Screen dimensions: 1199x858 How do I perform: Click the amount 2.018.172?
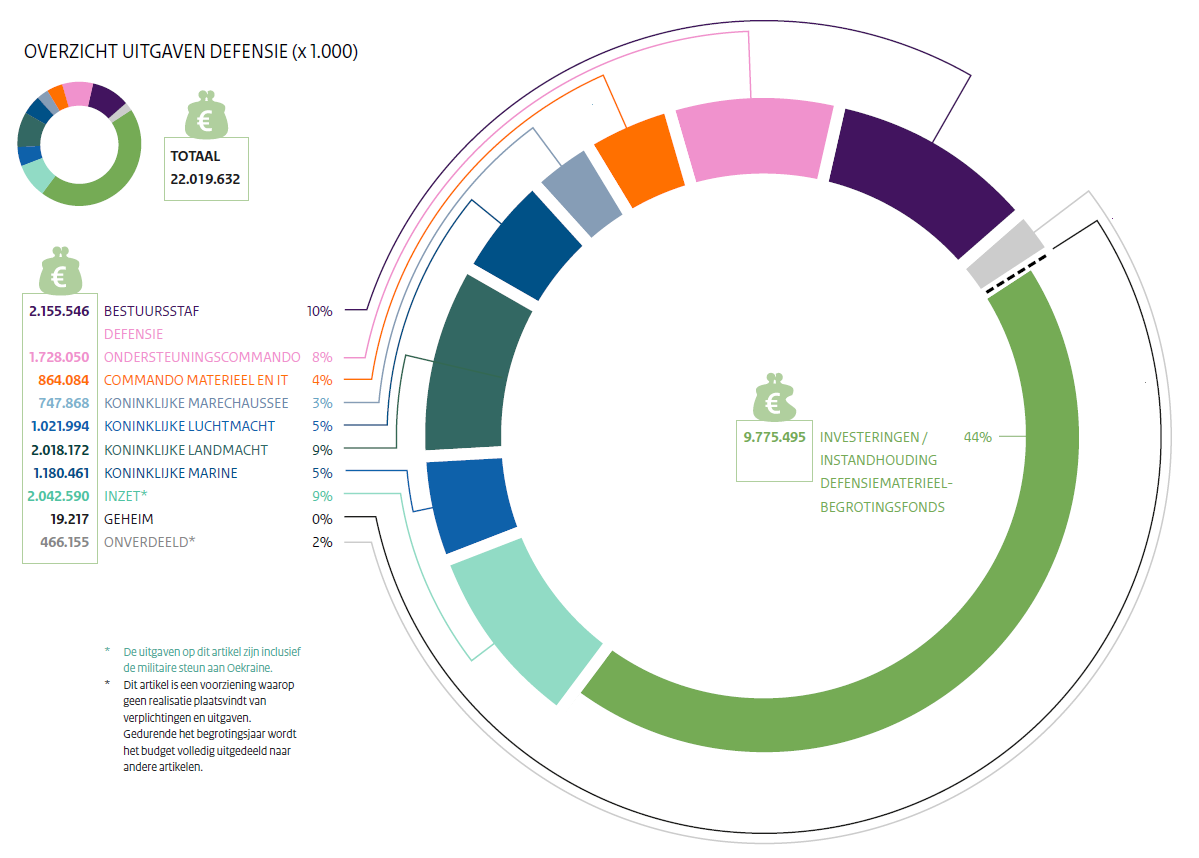pos(60,450)
